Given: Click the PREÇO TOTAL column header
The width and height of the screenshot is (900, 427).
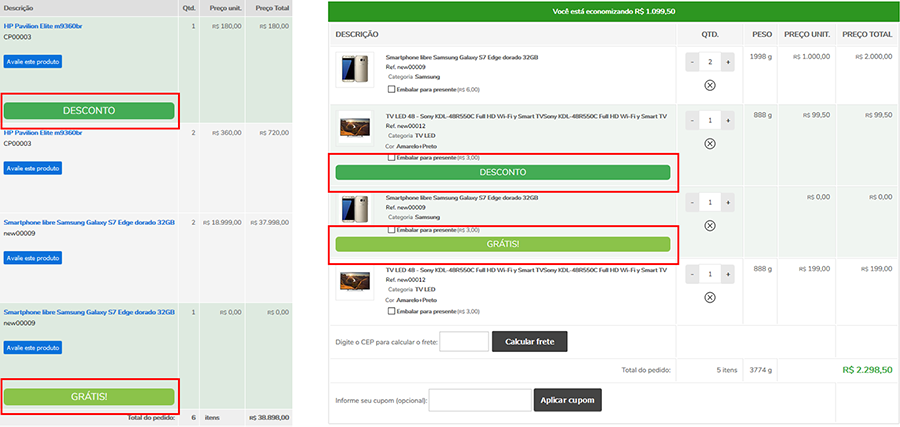Looking at the screenshot, I should [867, 34].
